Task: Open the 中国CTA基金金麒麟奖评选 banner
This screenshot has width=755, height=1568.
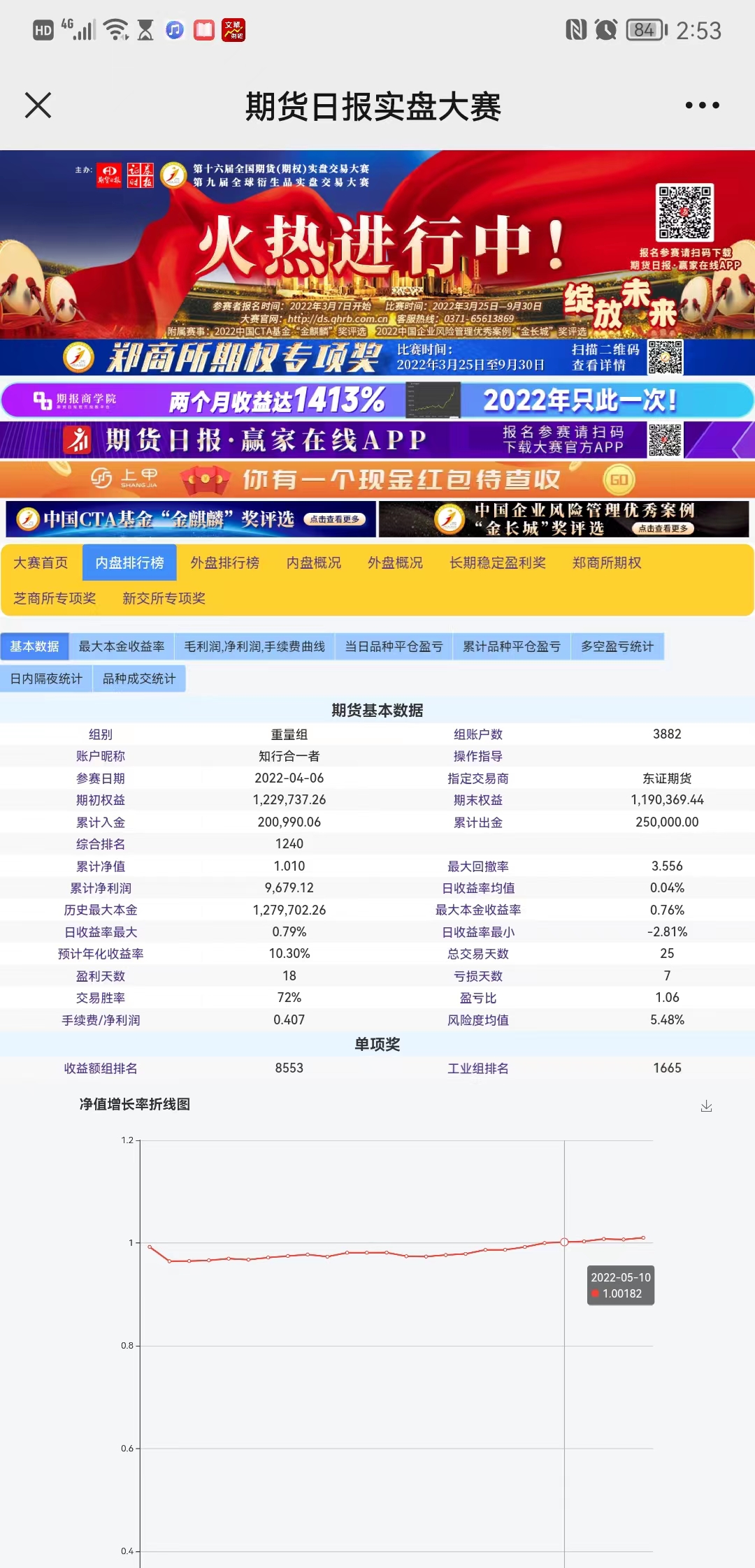Action: tap(190, 518)
